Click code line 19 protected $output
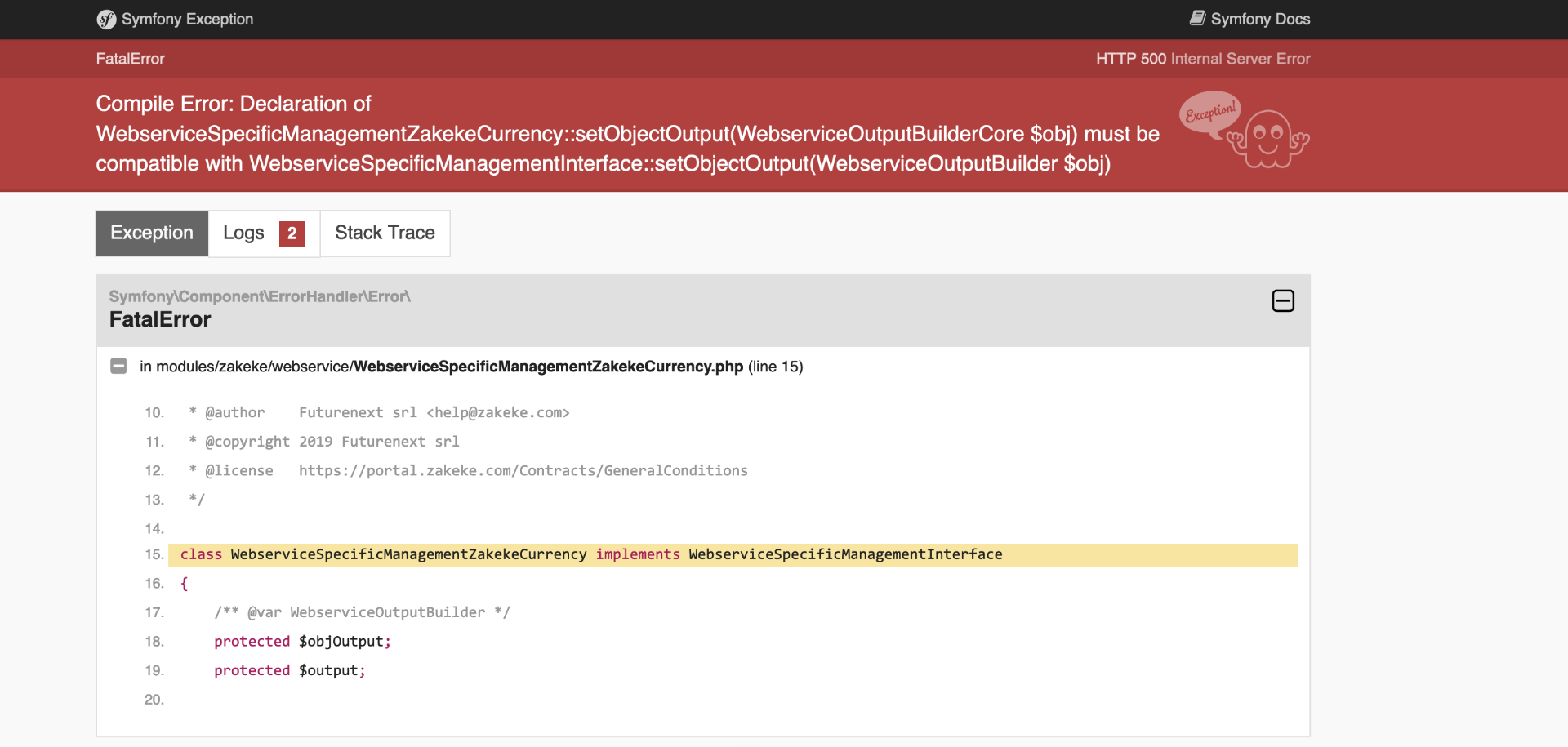Screen dimensions: 1568x747 click(x=290, y=670)
